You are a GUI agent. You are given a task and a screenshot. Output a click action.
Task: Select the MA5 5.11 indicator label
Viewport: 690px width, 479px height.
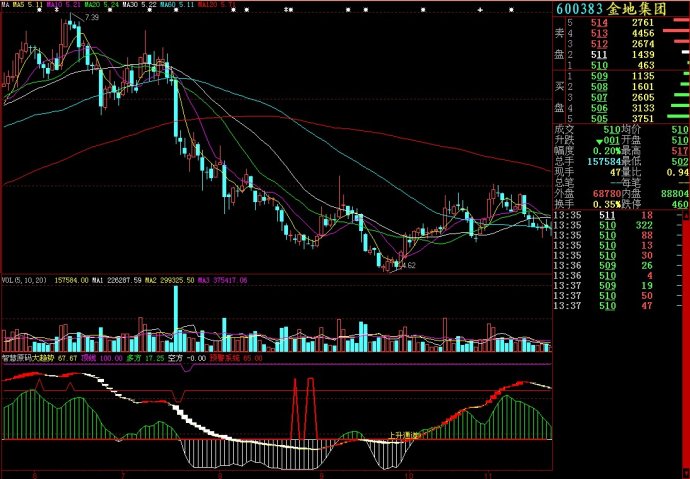coord(28,4)
